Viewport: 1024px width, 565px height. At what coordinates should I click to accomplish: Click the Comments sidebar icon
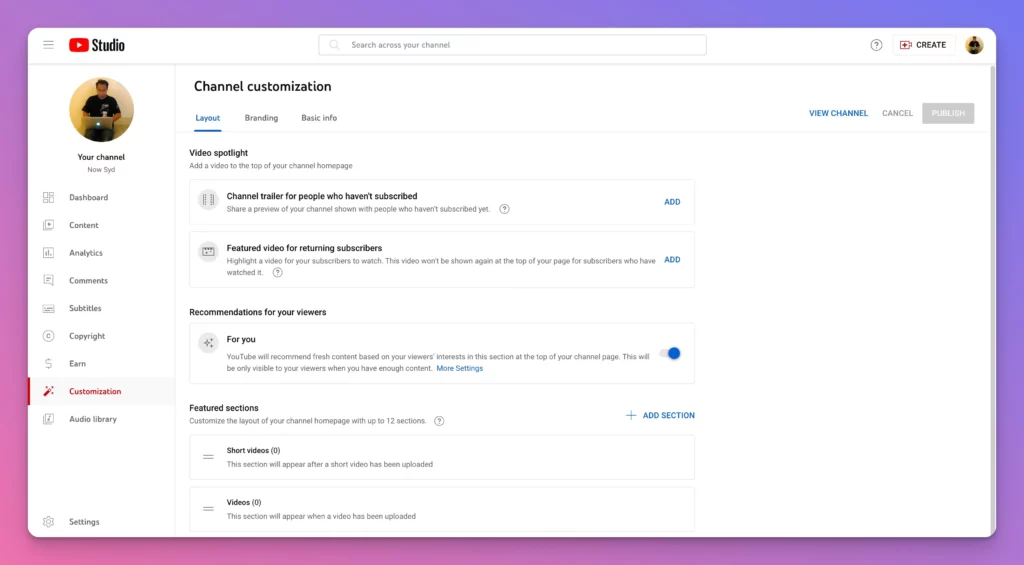(48, 280)
